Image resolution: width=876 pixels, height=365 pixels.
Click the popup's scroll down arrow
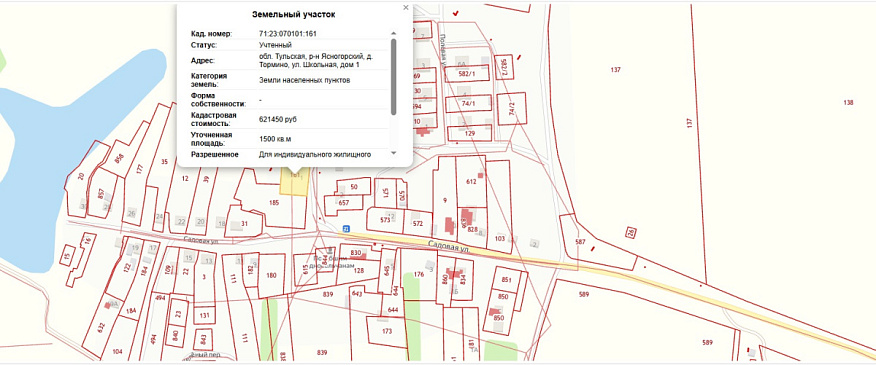tap(393, 153)
